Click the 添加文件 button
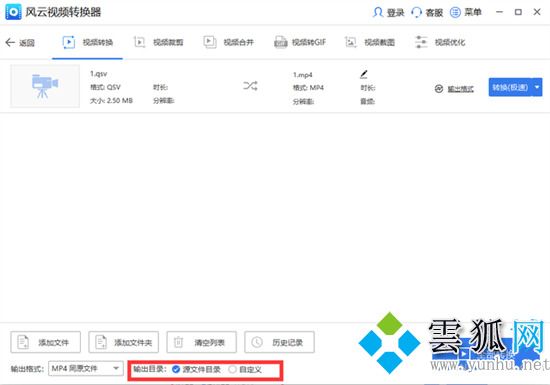Viewport: 550px width, 385px height. click(46, 342)
